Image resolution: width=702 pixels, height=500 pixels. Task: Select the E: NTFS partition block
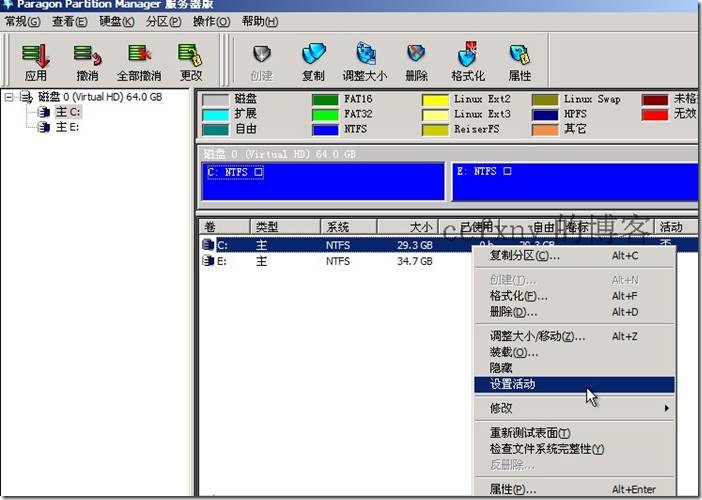point(575,181)
